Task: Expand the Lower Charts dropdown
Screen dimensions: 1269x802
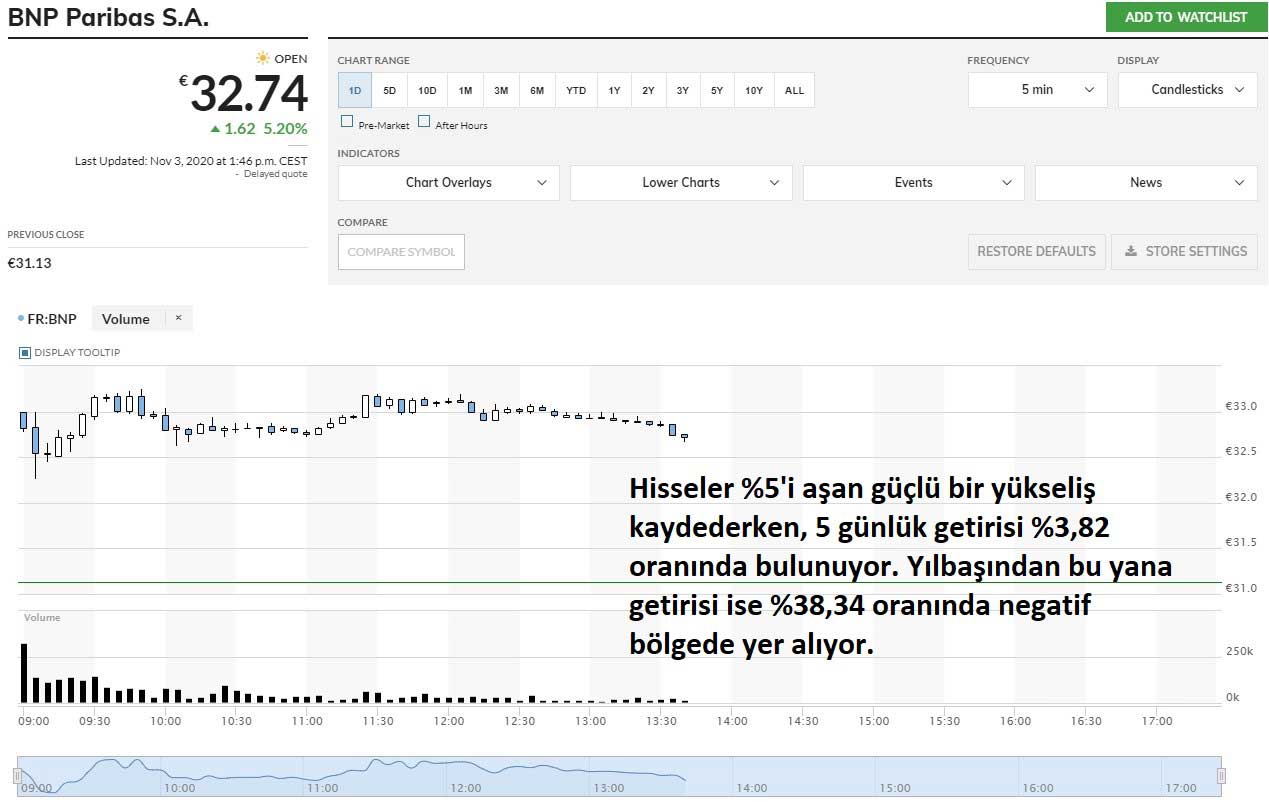Action: 681,183
